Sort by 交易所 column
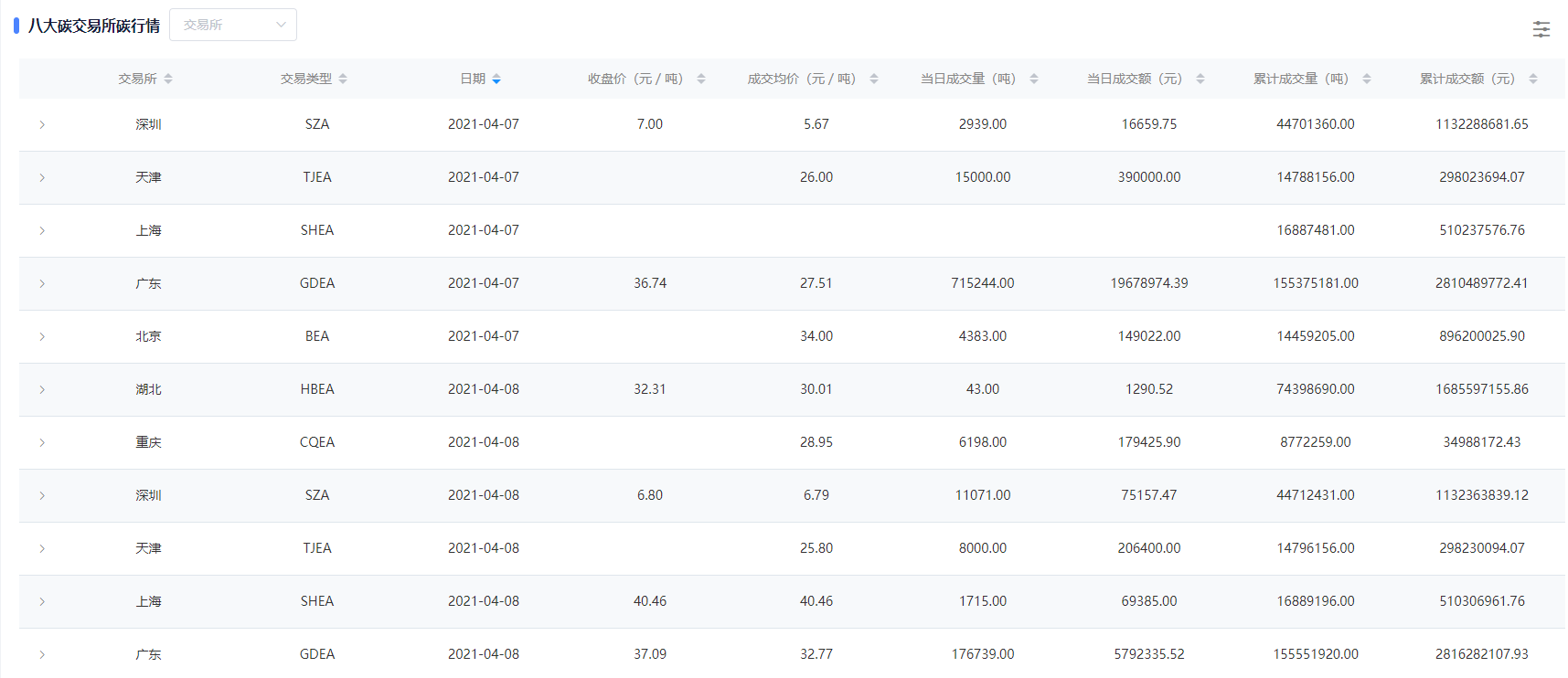Screen dimensions: 1568x678 pos(168,79)
